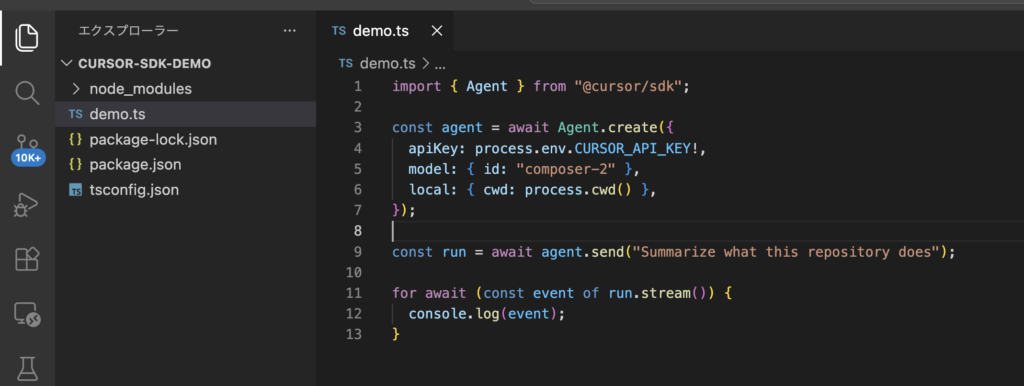Screen dimensions: 1024x386
Task: Open Source Control view with 10K+ badge
Action: click(x=27, y=150)
